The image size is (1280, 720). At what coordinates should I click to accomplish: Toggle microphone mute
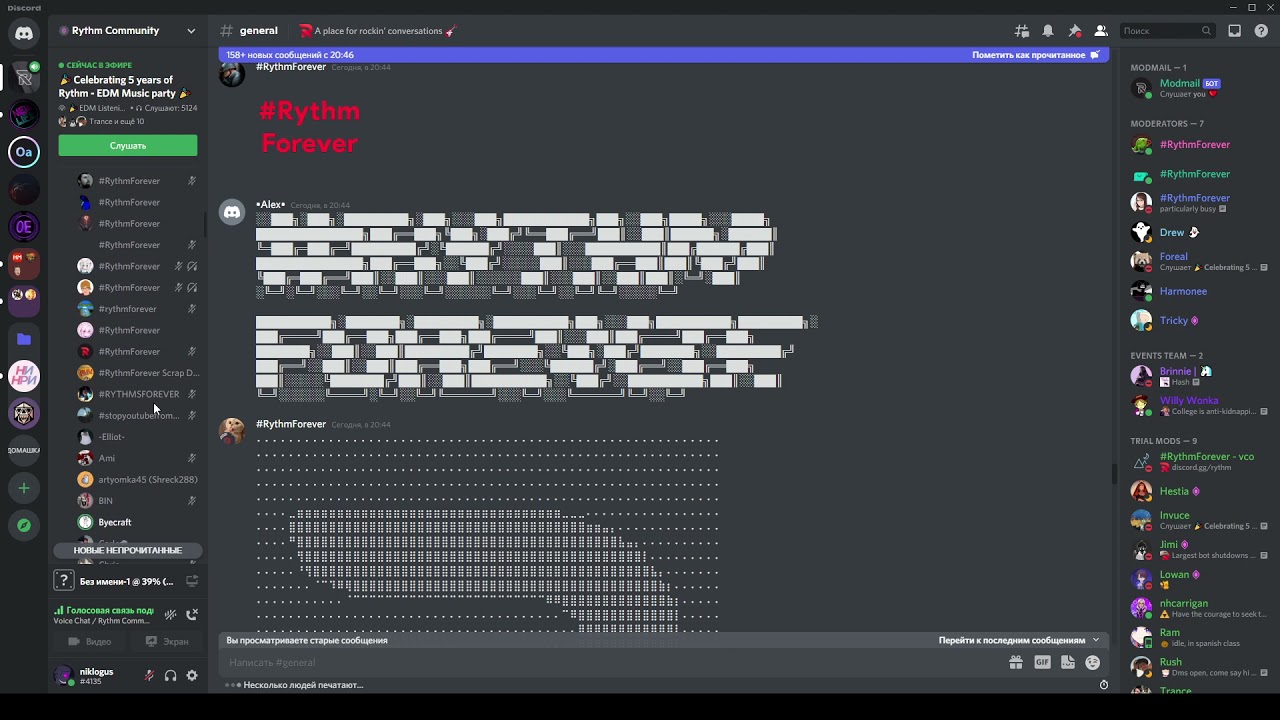point(149,676)
